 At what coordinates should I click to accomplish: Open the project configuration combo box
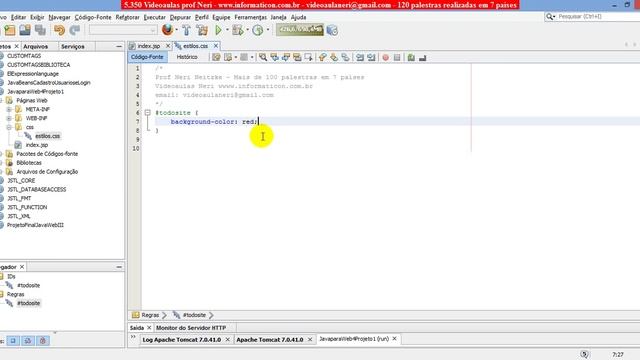click(x=123, y=30)
